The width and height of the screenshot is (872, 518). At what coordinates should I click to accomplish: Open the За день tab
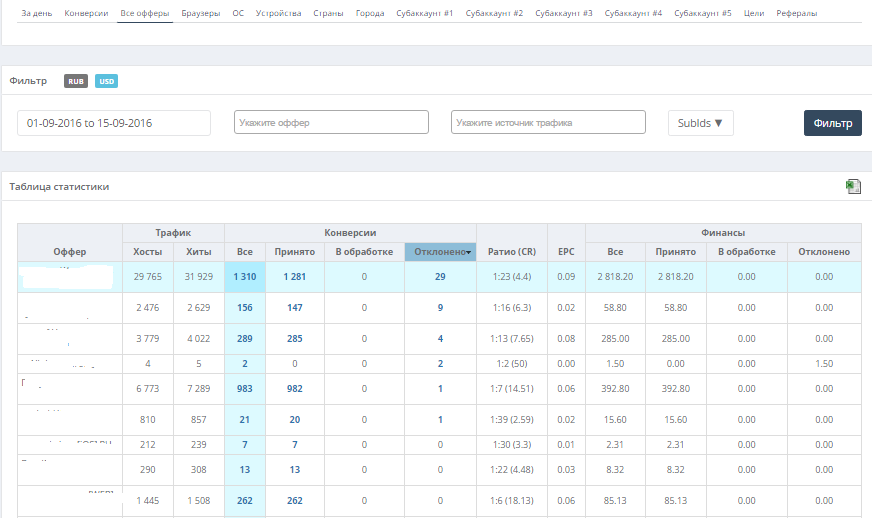37,13
